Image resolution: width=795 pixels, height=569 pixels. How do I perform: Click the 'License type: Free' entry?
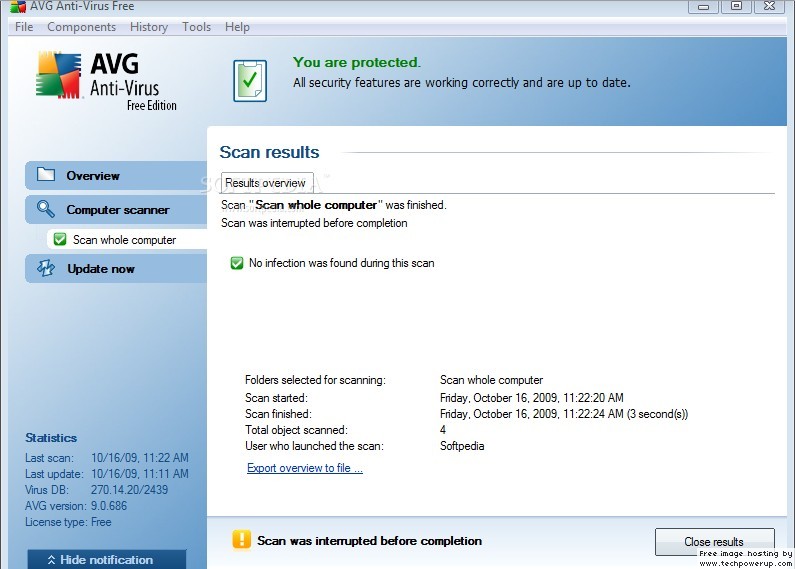[x=68, y=522]
